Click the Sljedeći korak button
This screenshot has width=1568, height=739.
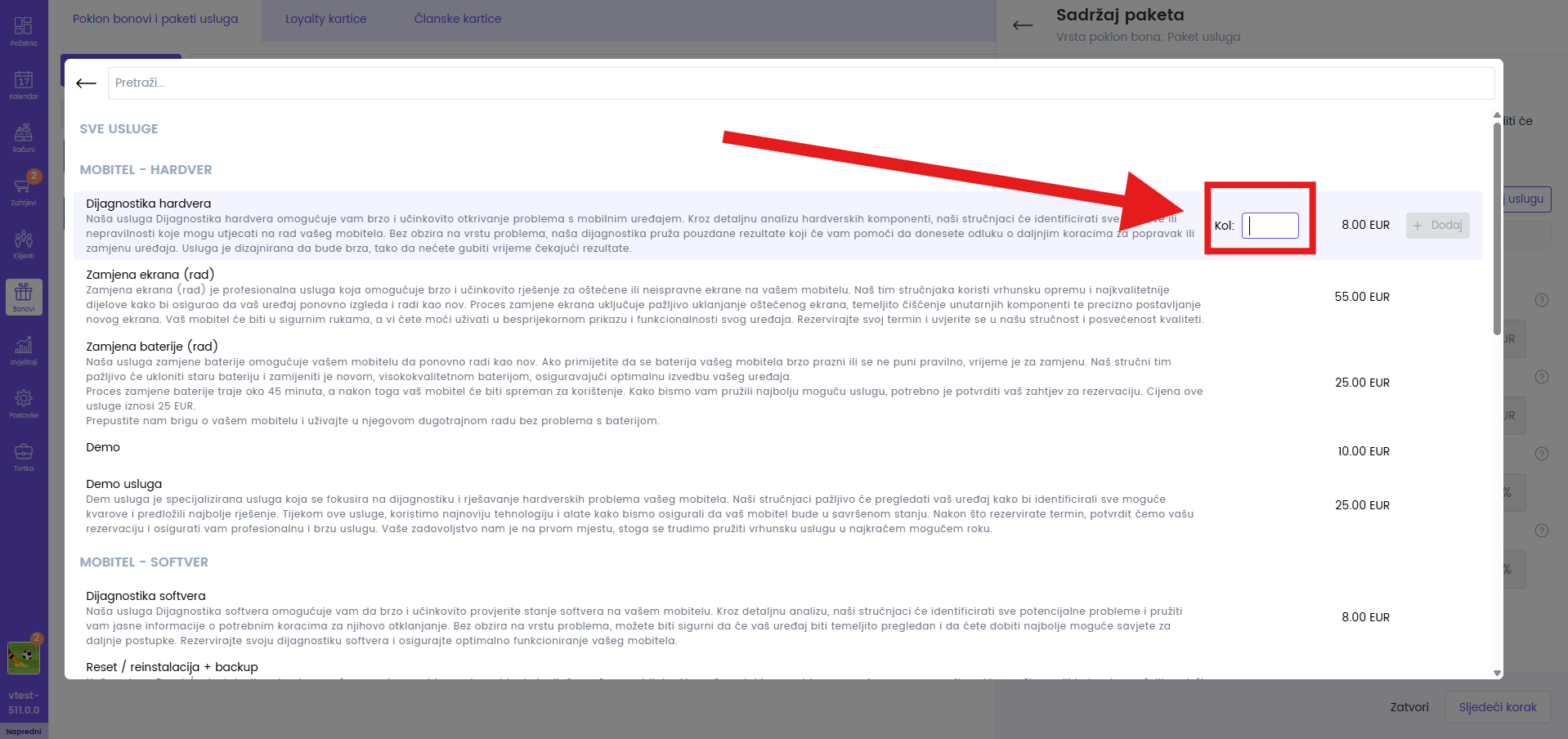pyautogui.click(x=1497, y=707)
